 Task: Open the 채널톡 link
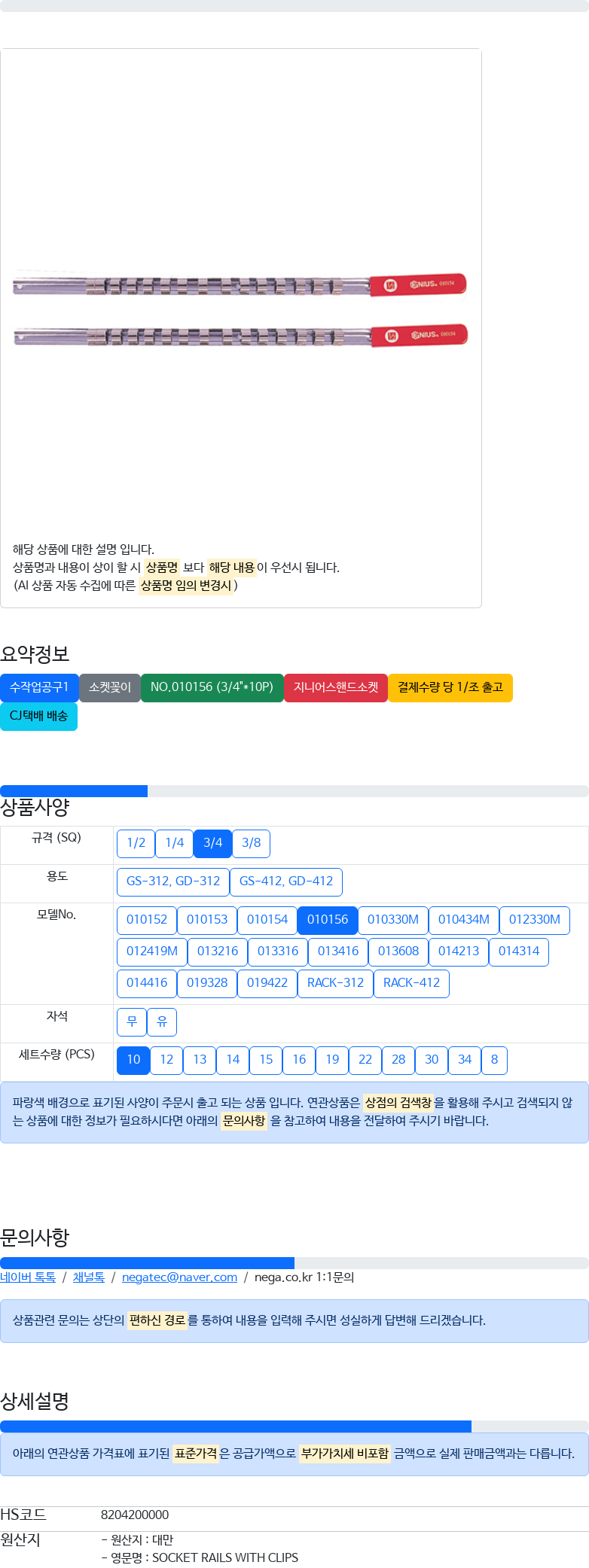pos(89,1277)
